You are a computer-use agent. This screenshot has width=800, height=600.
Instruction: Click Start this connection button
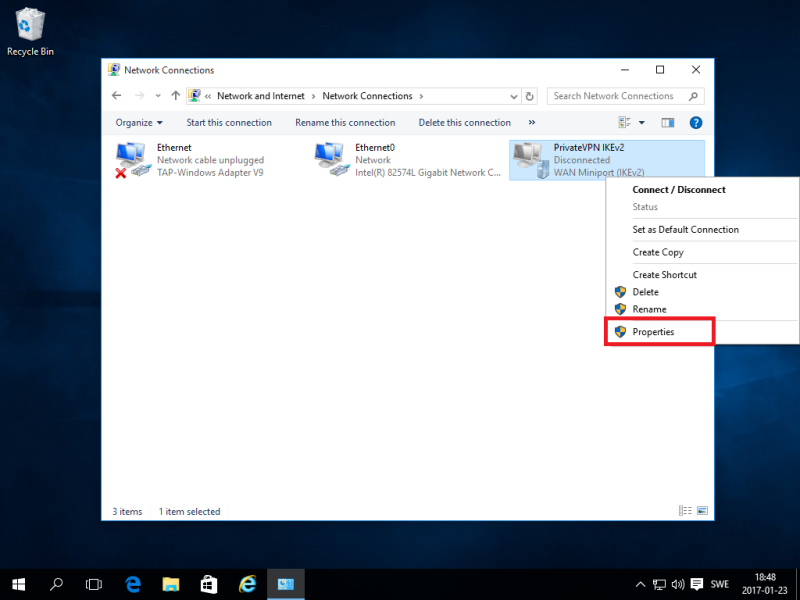point(229,123)
